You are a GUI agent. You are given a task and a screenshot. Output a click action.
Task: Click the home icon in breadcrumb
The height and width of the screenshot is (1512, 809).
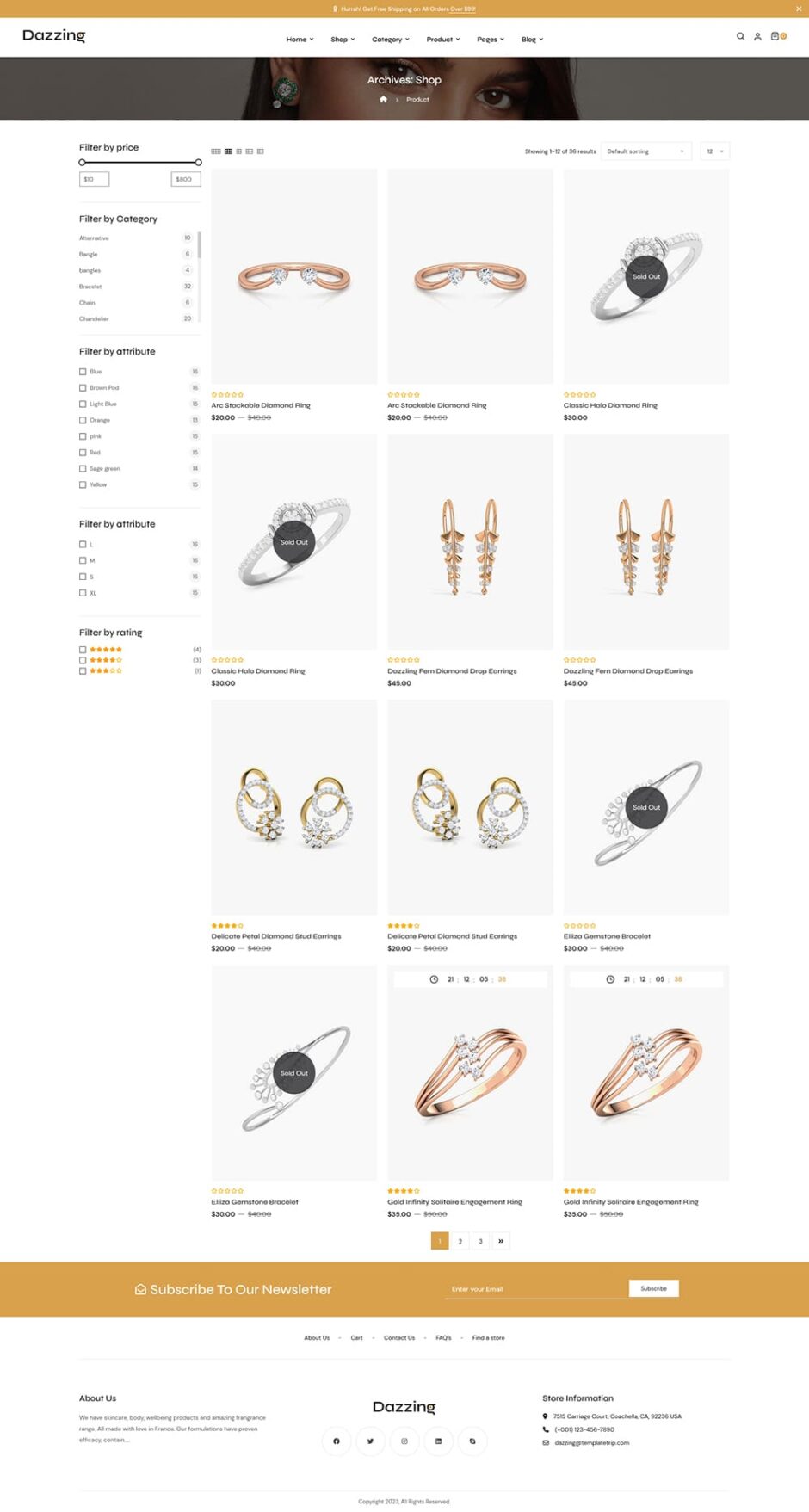point(383,99)
